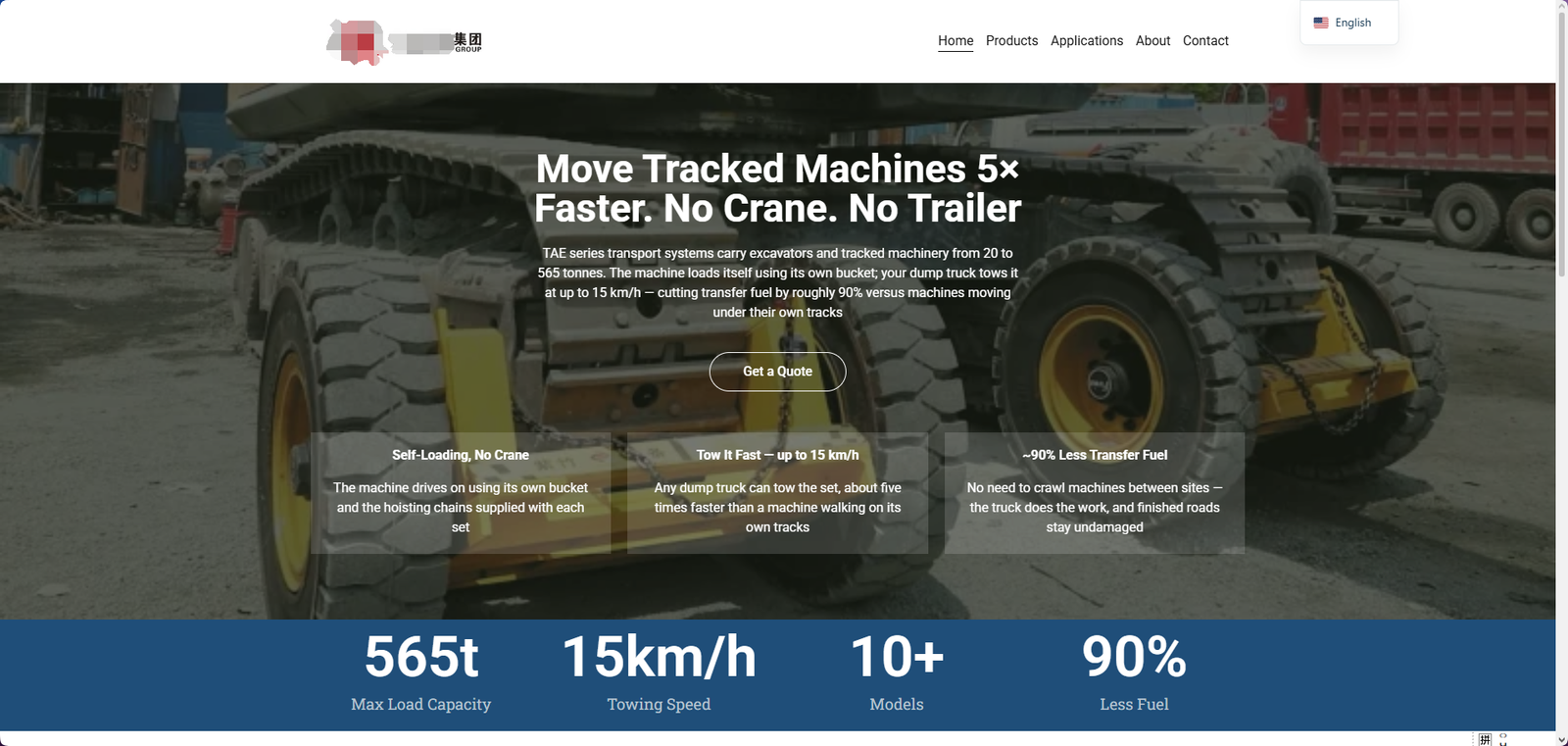Screen dimensions: 1568x746
Task: Click the 15km/h Towing Speed stat
Action: point(659,672)
